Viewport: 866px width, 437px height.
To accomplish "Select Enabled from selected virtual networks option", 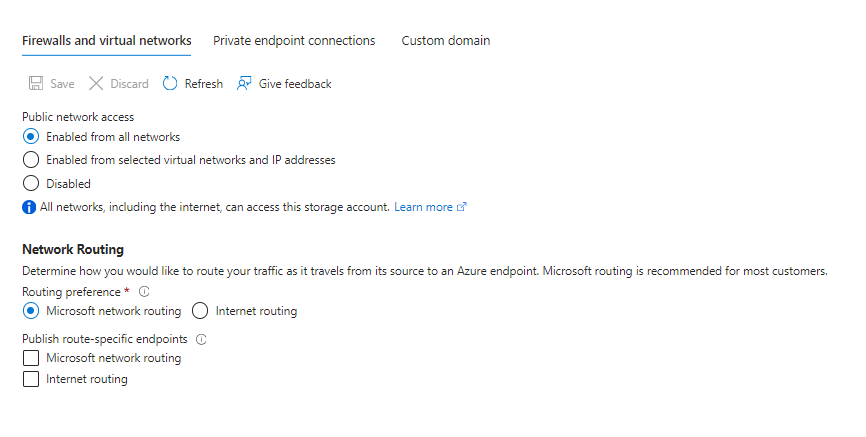I will (x=31, y=160).
